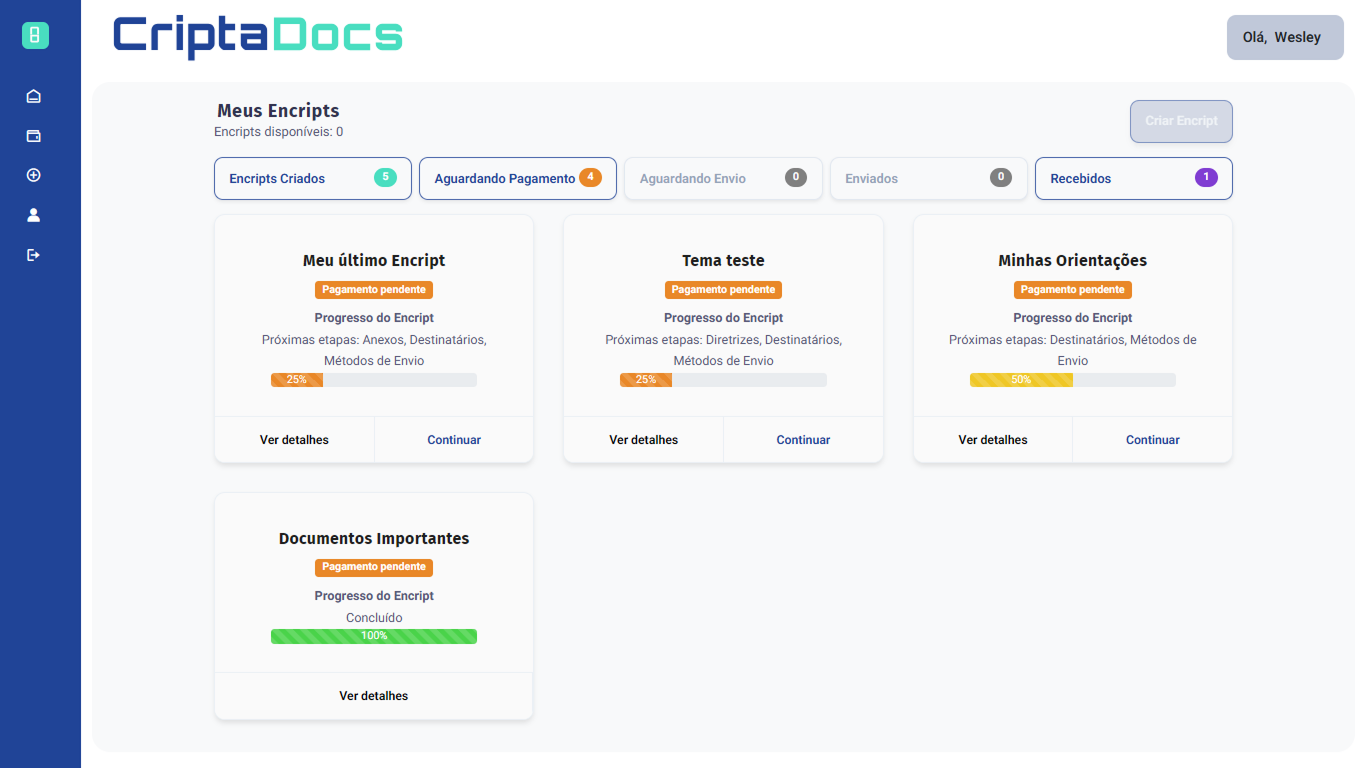The width and height of the screenshot is (1366, 768).
Task: Open the user profile sidebar icon
Action: click(x=34, y=215)
